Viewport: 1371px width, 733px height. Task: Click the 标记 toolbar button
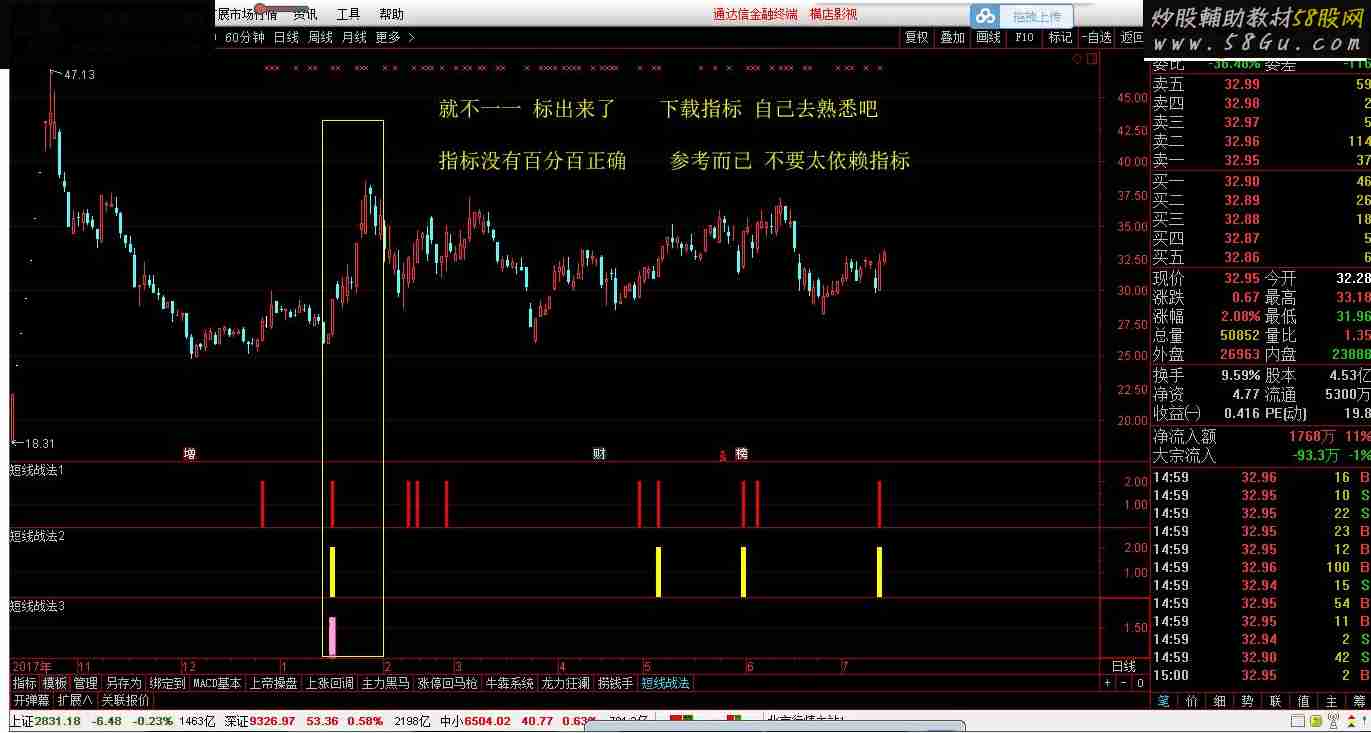tap(1060, 37)
